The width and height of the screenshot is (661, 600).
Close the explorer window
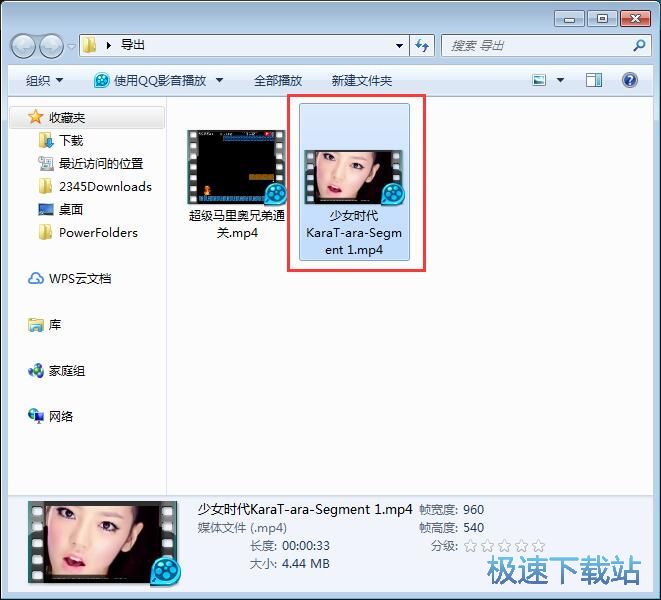pos(635,19)
